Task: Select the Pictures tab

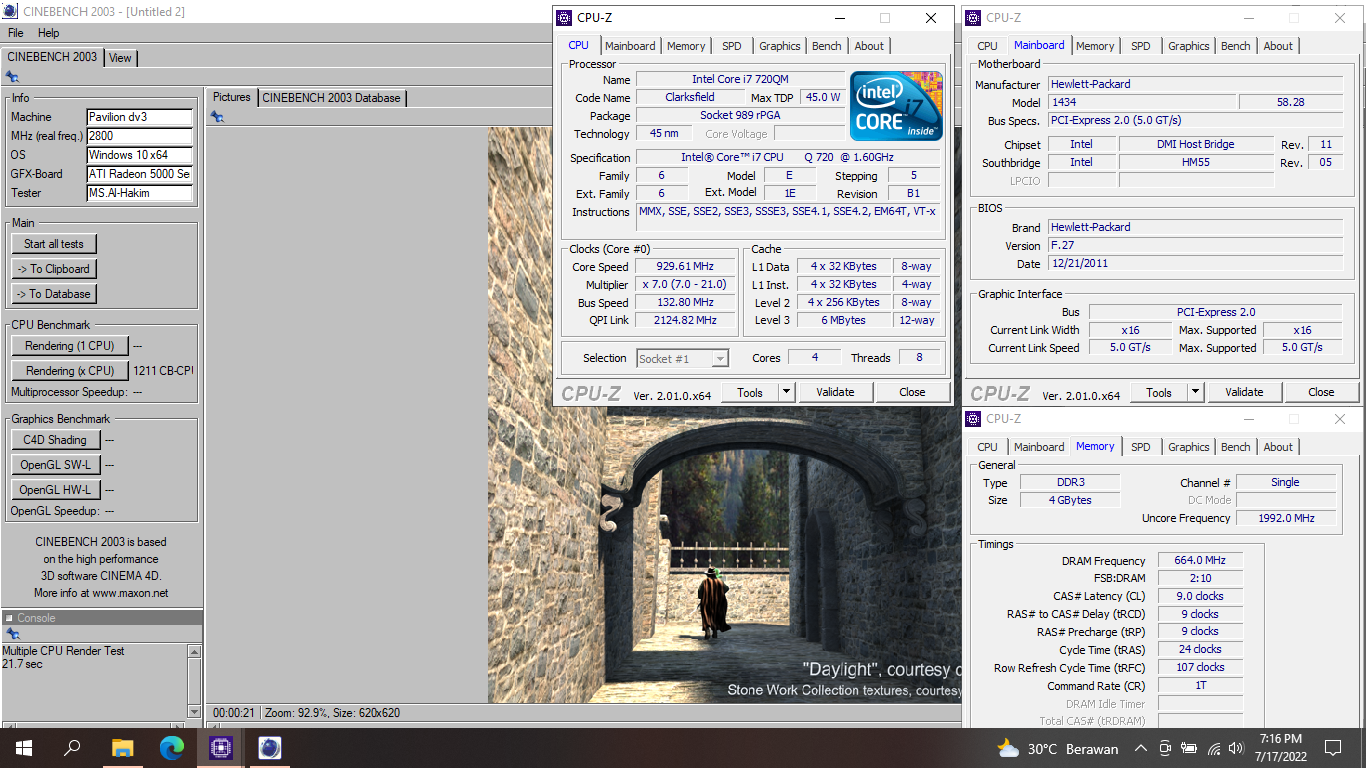Action: (232, 97)
